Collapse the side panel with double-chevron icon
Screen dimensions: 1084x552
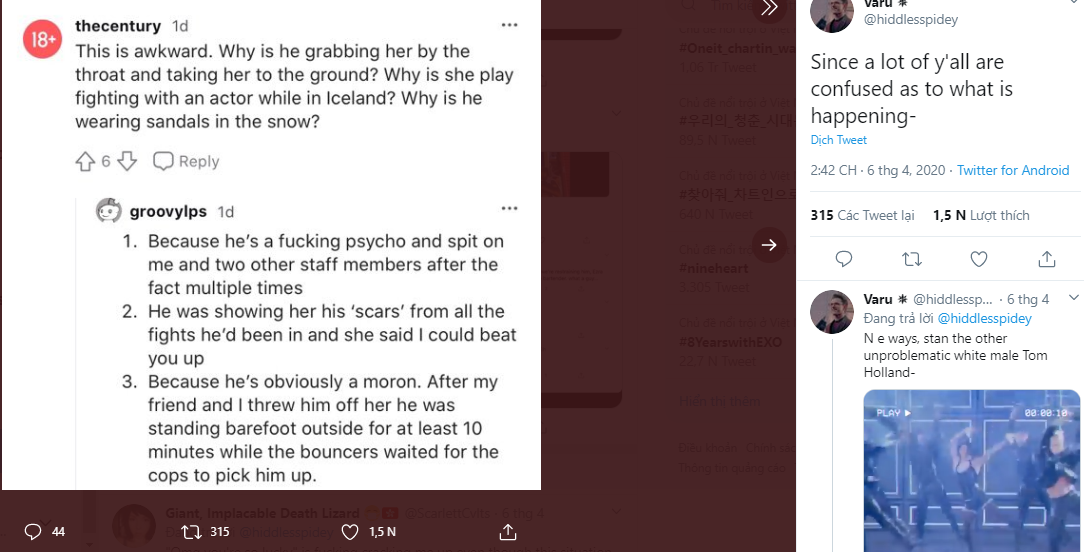coord(768,8)
